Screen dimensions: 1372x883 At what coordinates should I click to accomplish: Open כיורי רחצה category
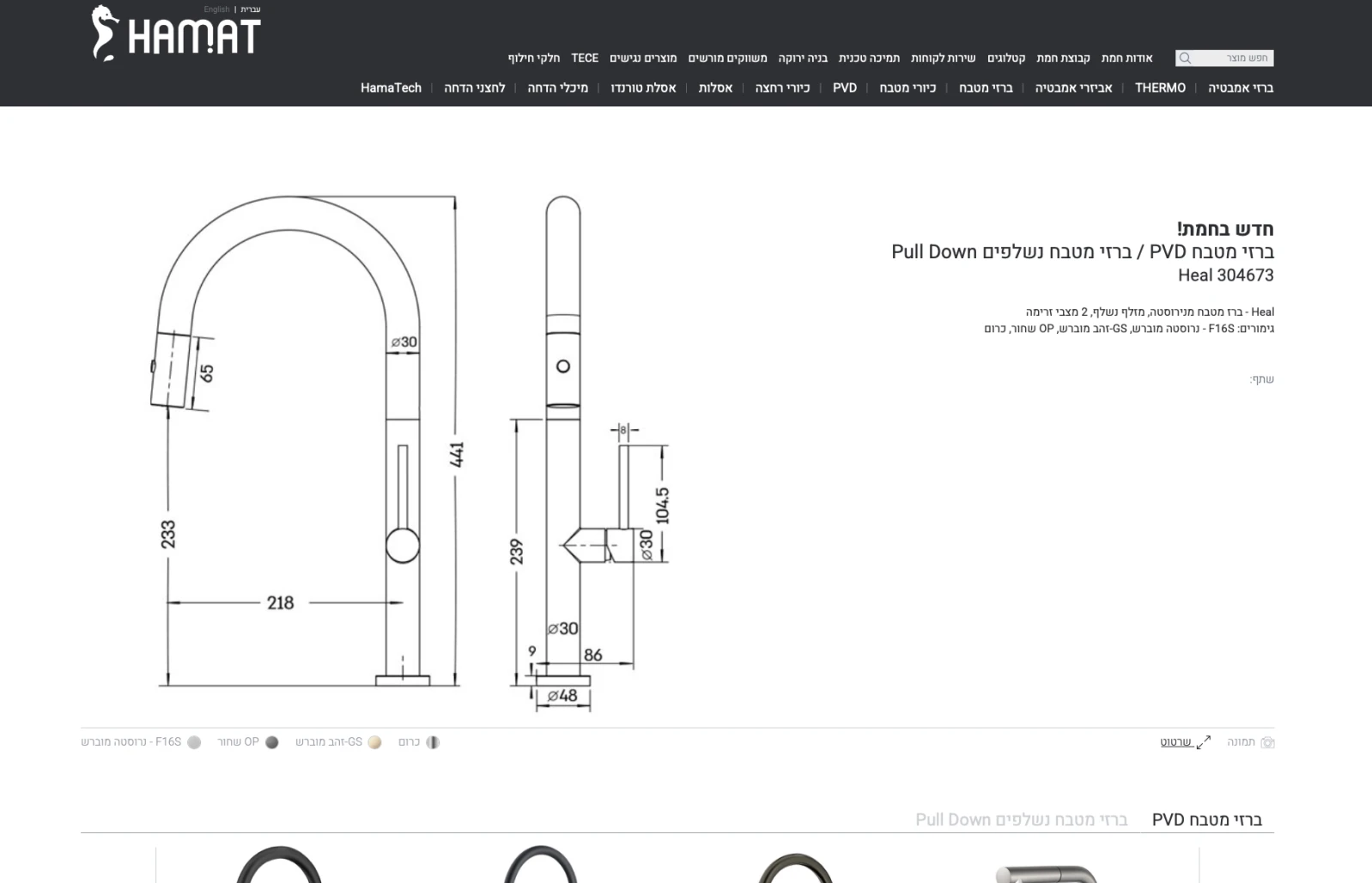782,88
